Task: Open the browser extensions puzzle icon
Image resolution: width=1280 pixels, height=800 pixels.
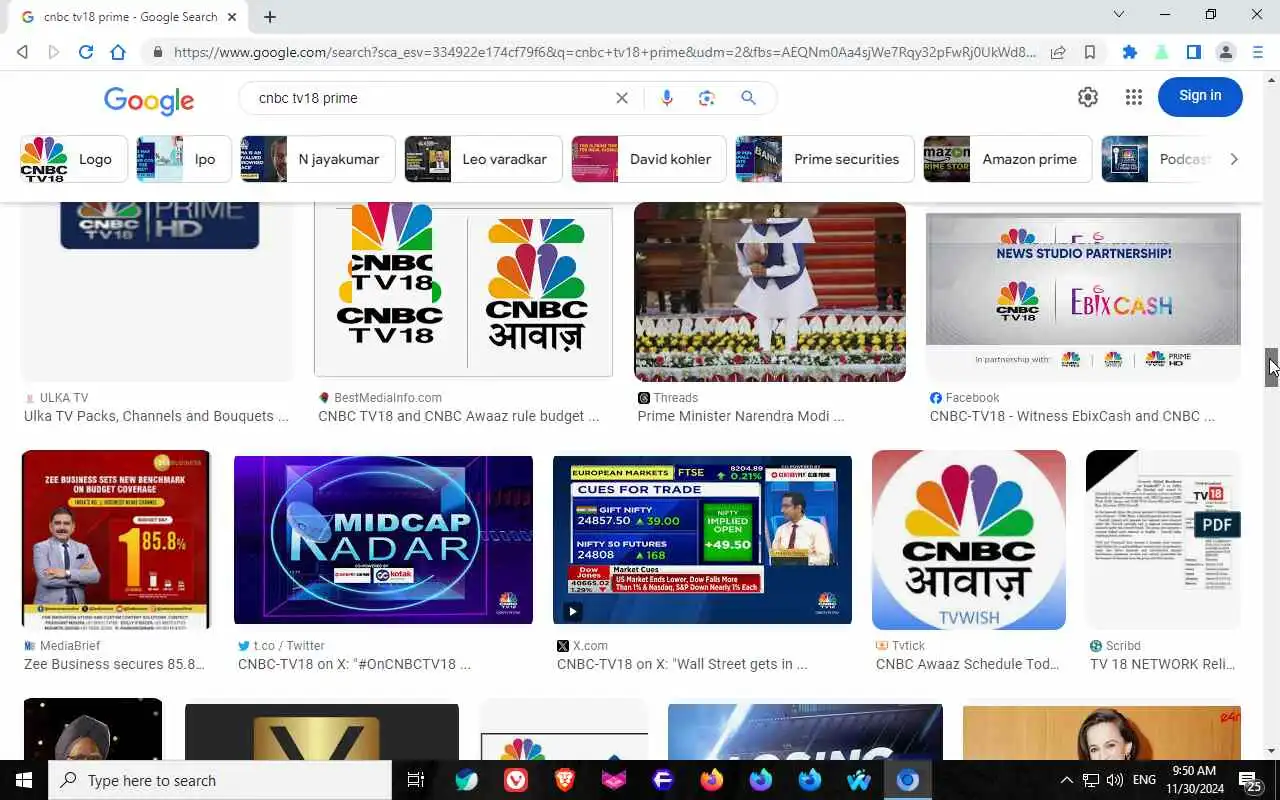Action: coord(1130,52)
